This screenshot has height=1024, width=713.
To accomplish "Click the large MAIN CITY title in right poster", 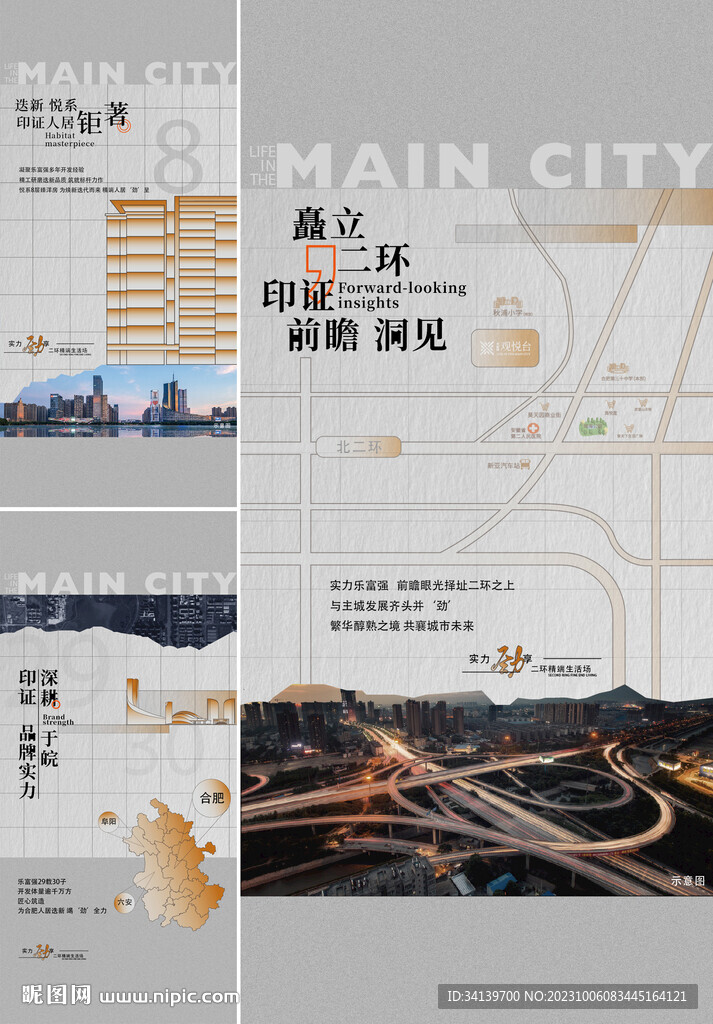I will pos(494,164).
